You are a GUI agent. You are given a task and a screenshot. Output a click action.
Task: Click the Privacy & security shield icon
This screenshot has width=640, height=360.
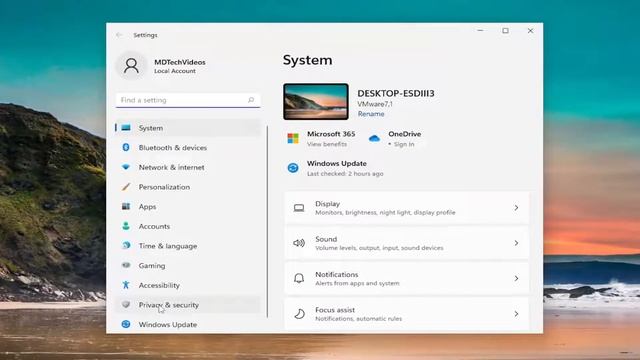point(126,304)
